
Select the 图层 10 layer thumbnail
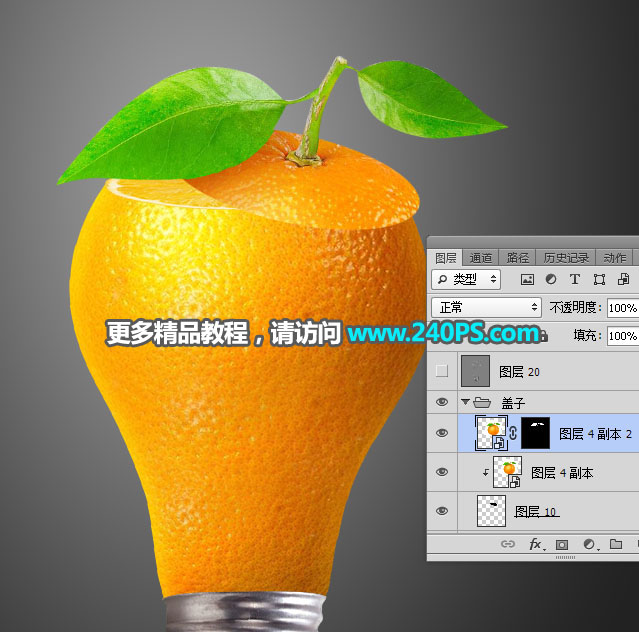point(491,511)
